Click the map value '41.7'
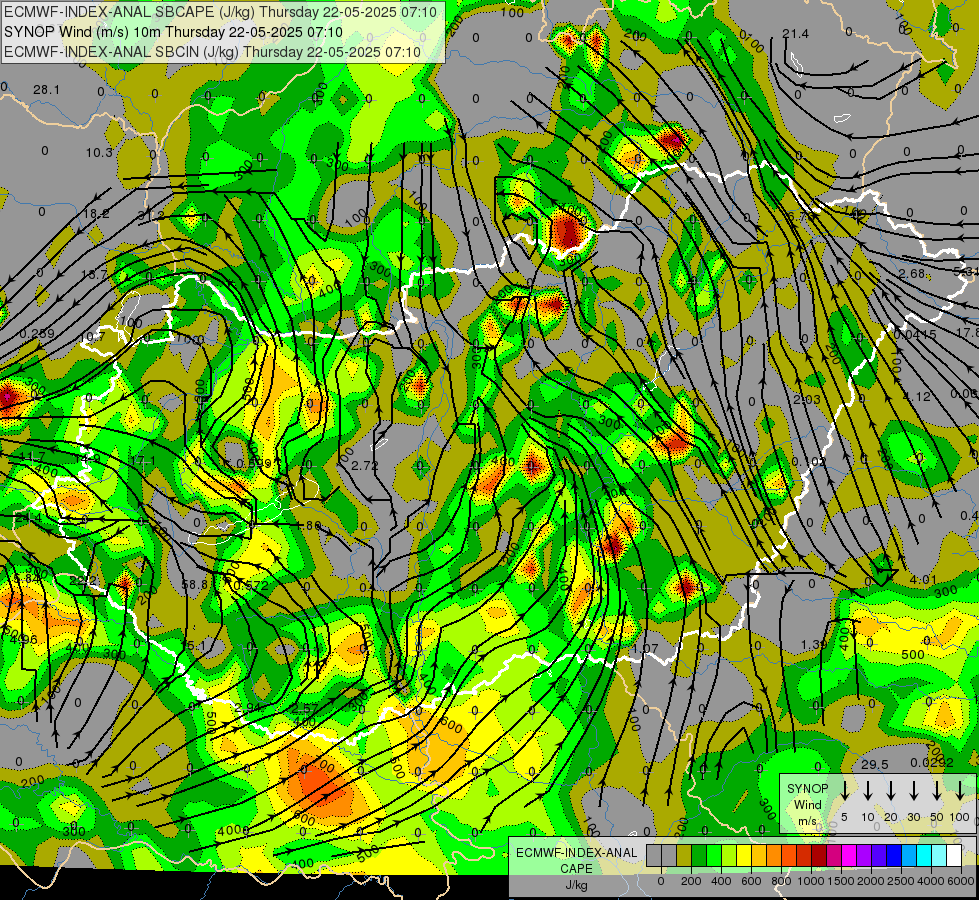The image size is (979, 900). (x=32, y=458)
